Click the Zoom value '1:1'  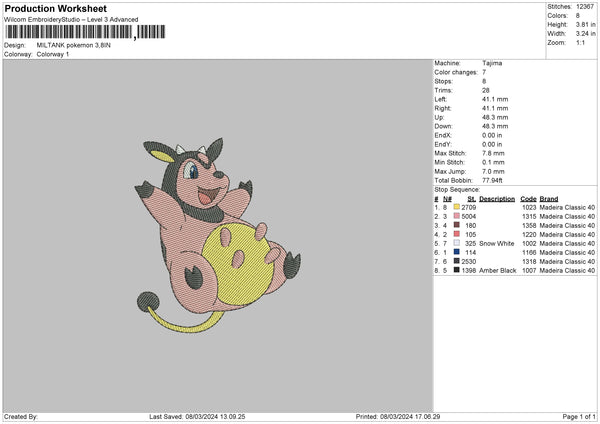point(580,42)
